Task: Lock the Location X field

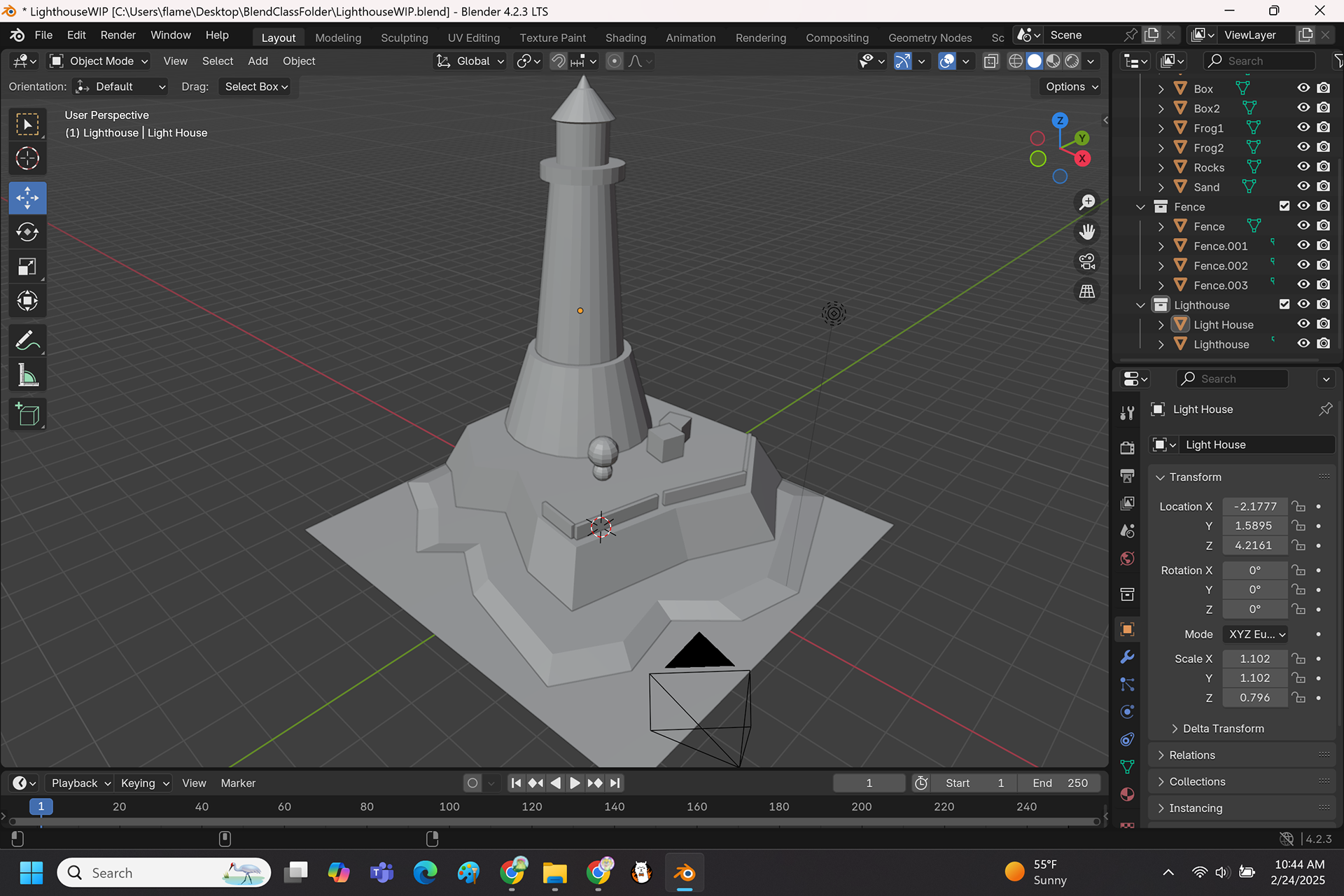Action: [x=1298, y=506]
